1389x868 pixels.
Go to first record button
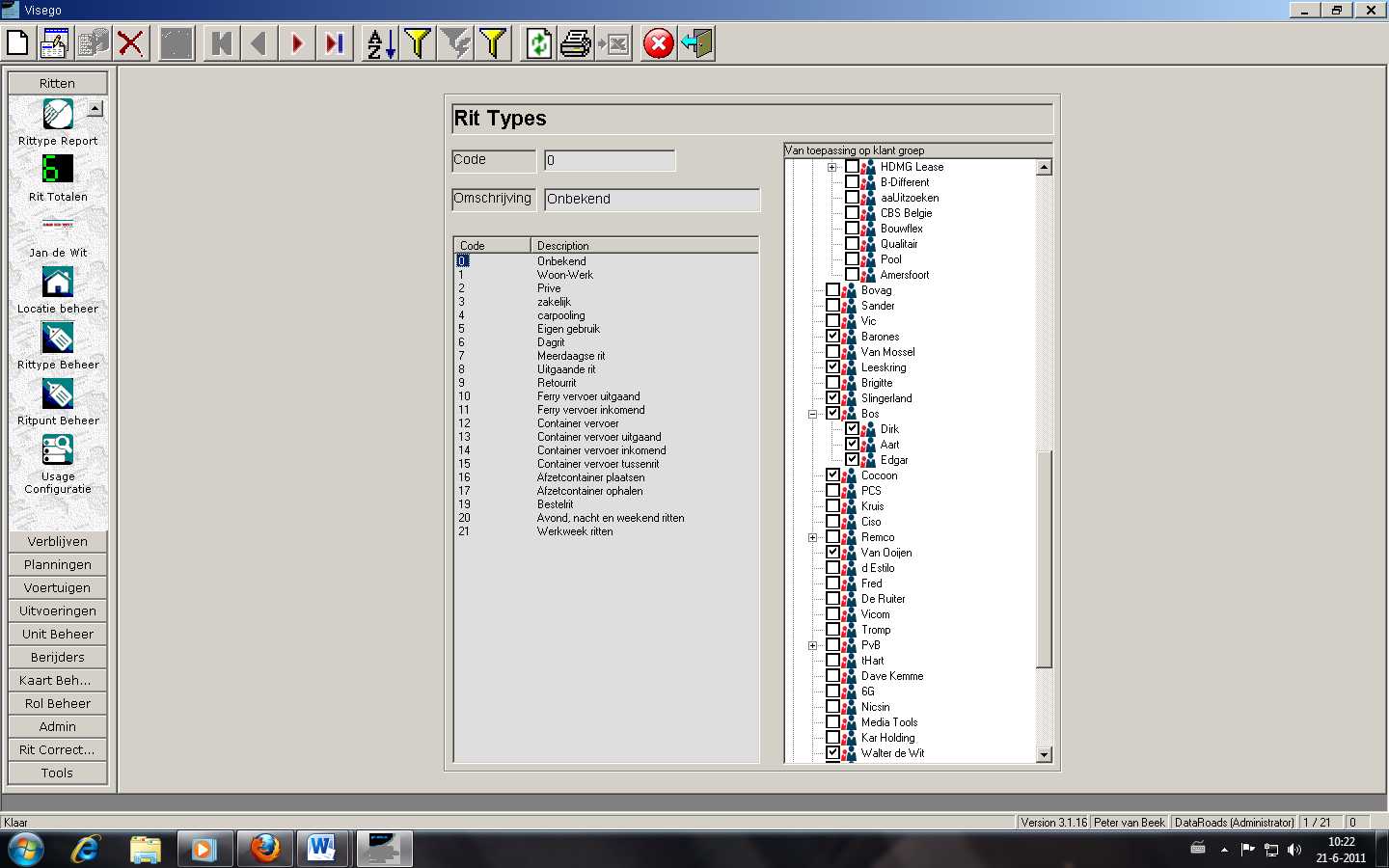[x=222, y=43]
